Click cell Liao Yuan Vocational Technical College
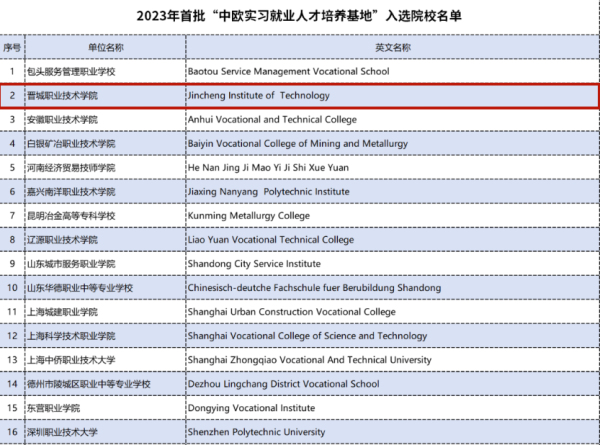 [x=393, y=240]
